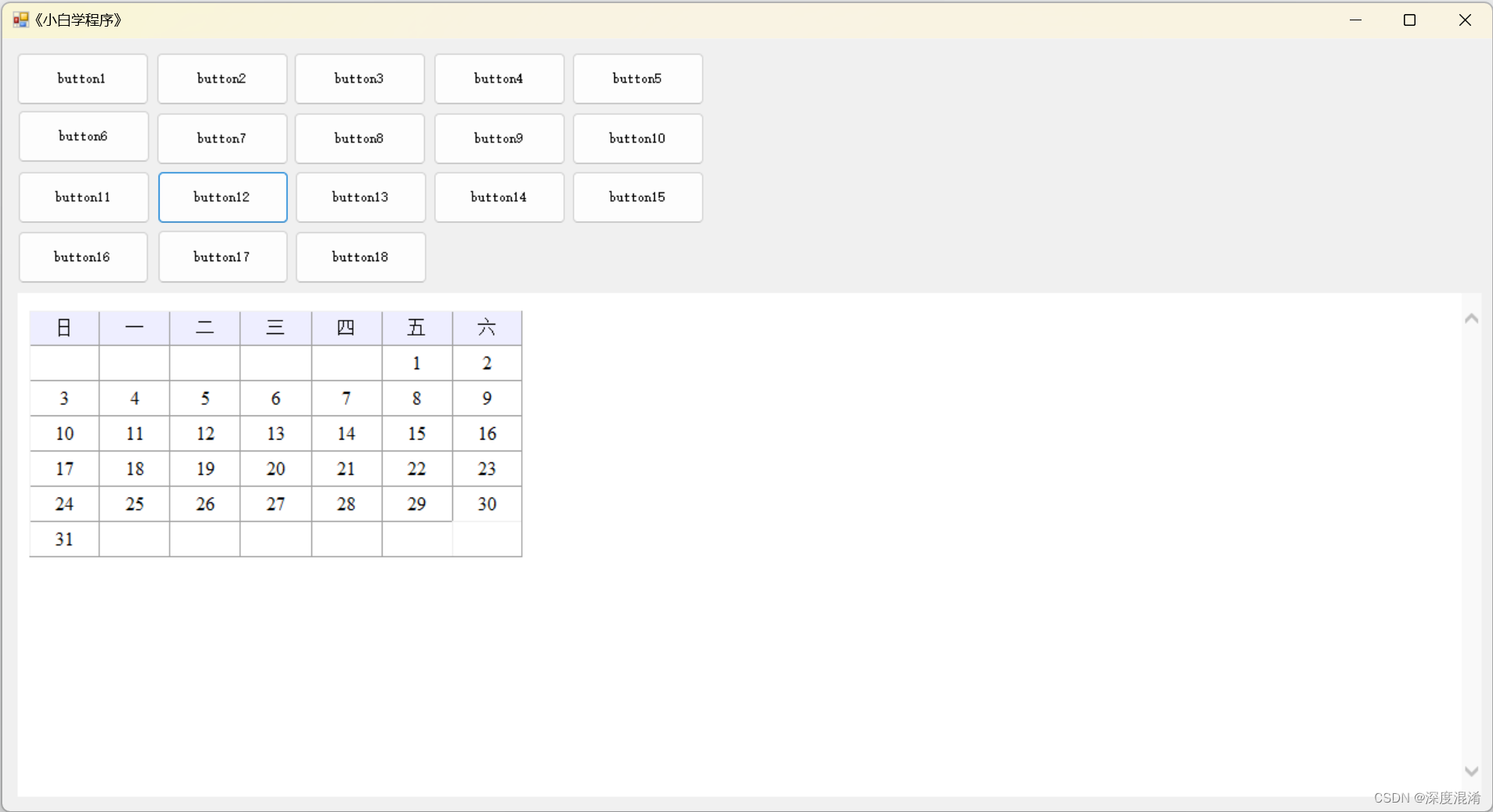1493x812 pixels.
Task: Activate button3
Action: 360,79
